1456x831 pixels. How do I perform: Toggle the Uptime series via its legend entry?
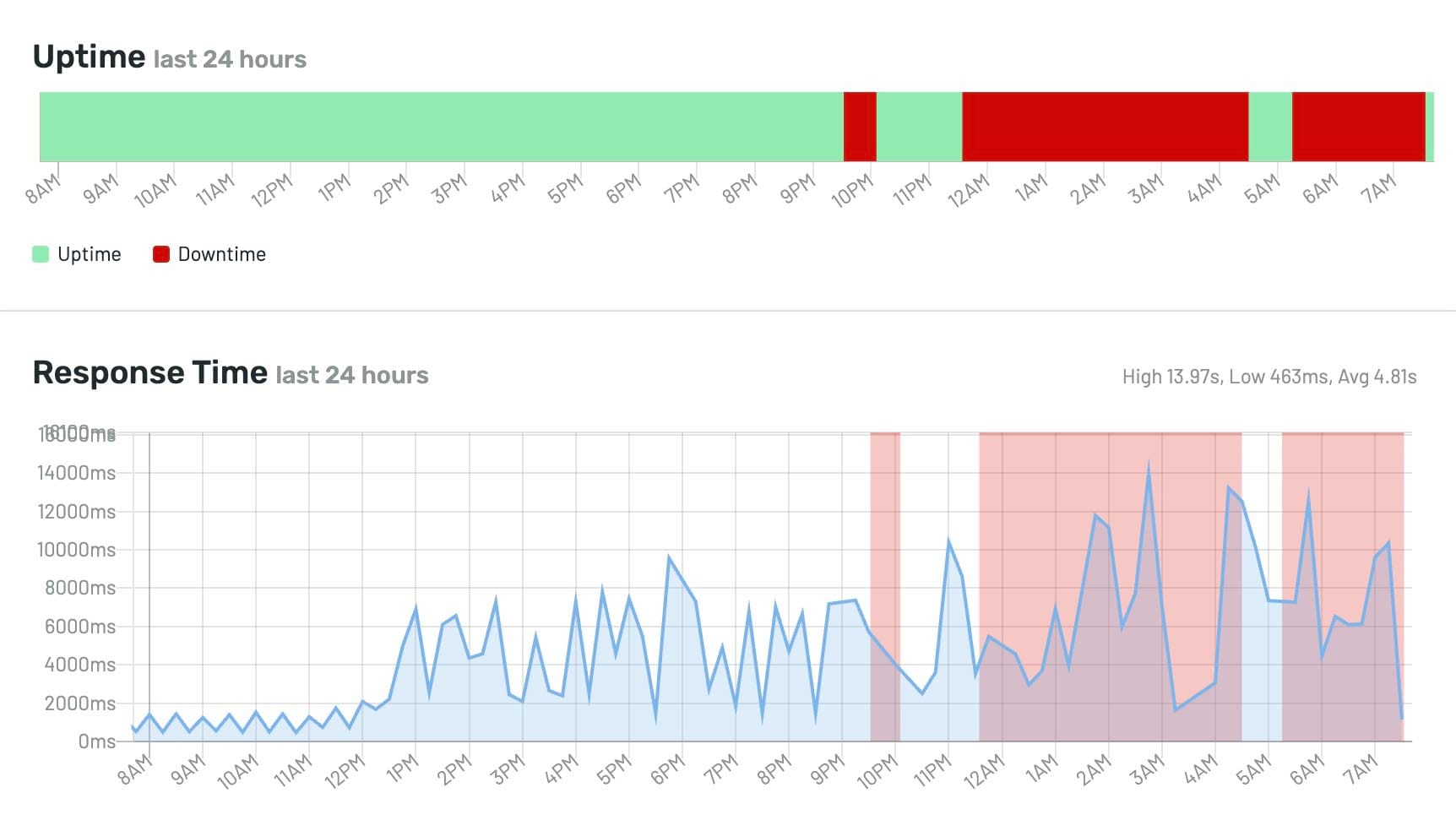click(89, 253)
